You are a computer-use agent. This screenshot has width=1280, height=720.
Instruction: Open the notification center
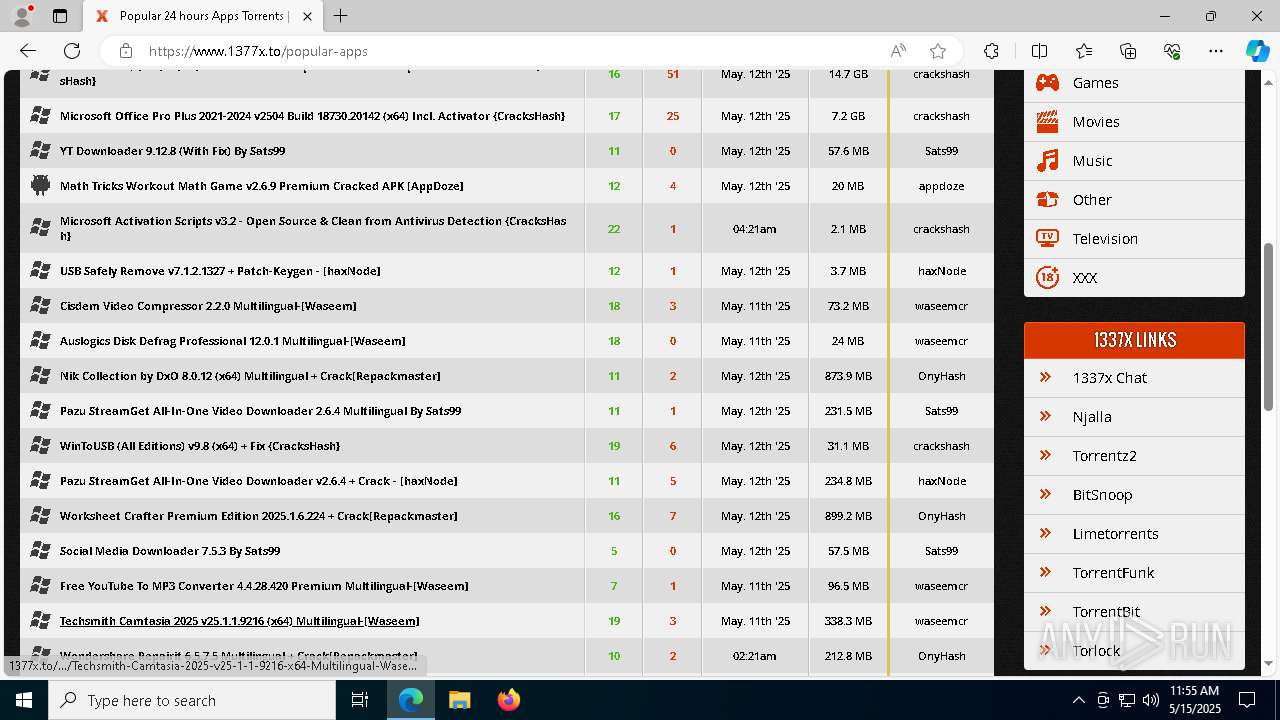1247,700
